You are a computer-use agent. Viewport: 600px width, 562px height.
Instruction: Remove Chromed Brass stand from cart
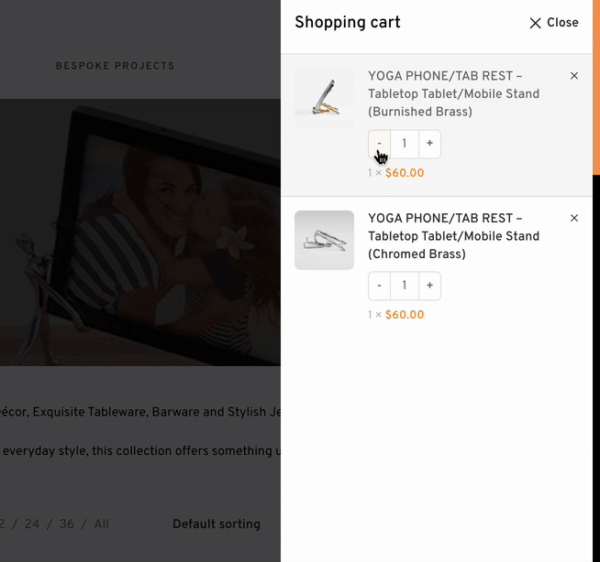(574, 218)
